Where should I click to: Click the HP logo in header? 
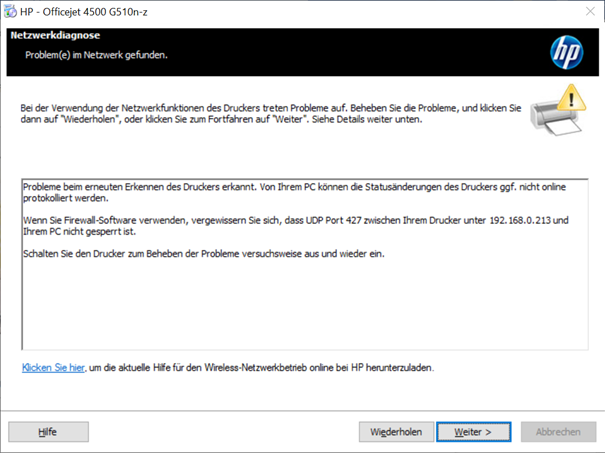point(566,52)
